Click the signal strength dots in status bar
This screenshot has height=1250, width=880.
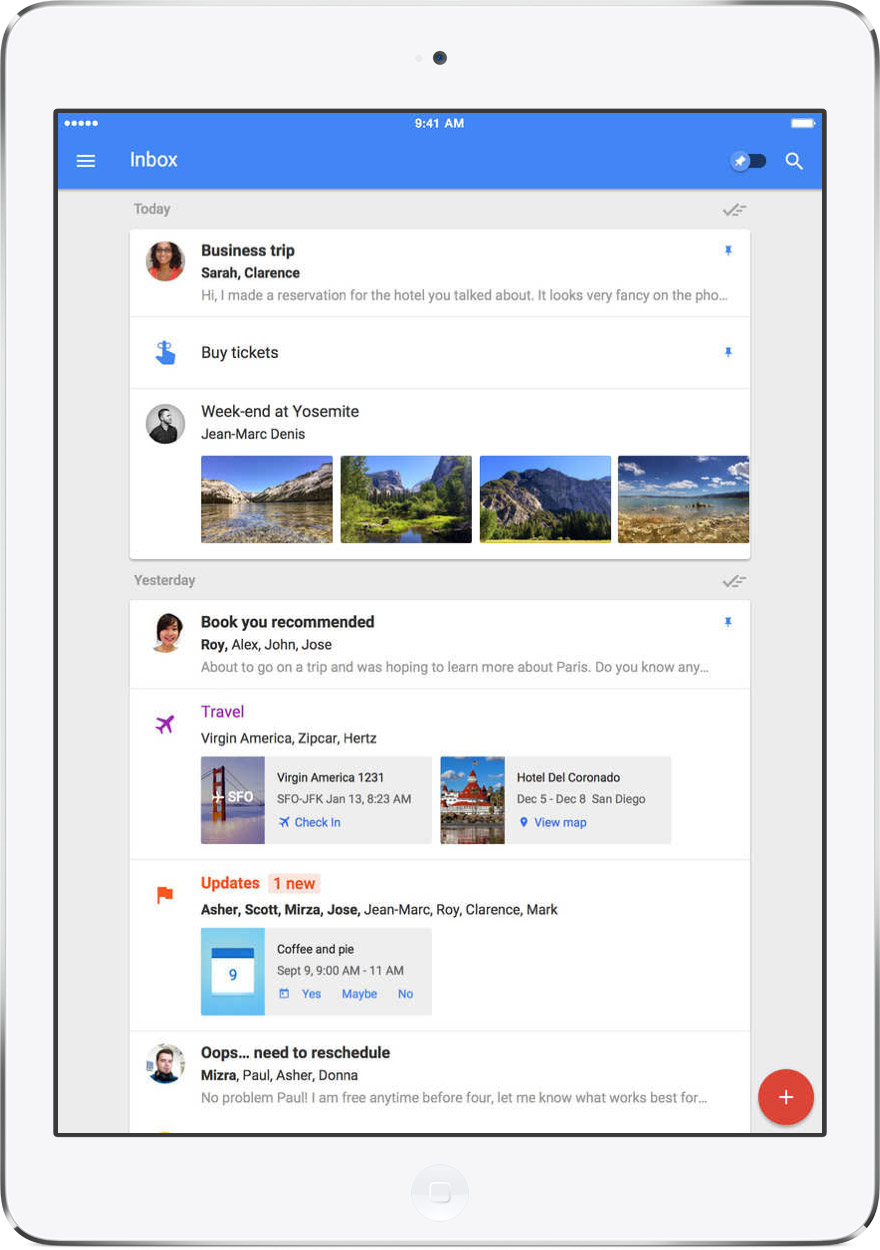tap(81, 123)
